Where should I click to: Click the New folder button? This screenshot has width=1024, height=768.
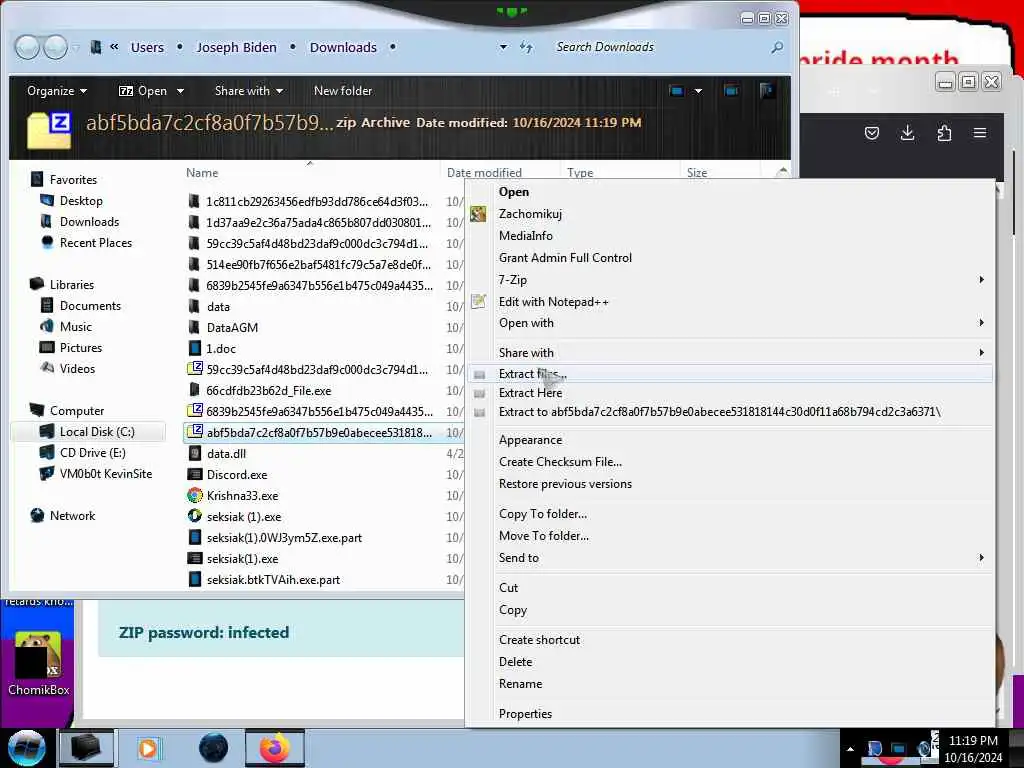tap(343, 91)
